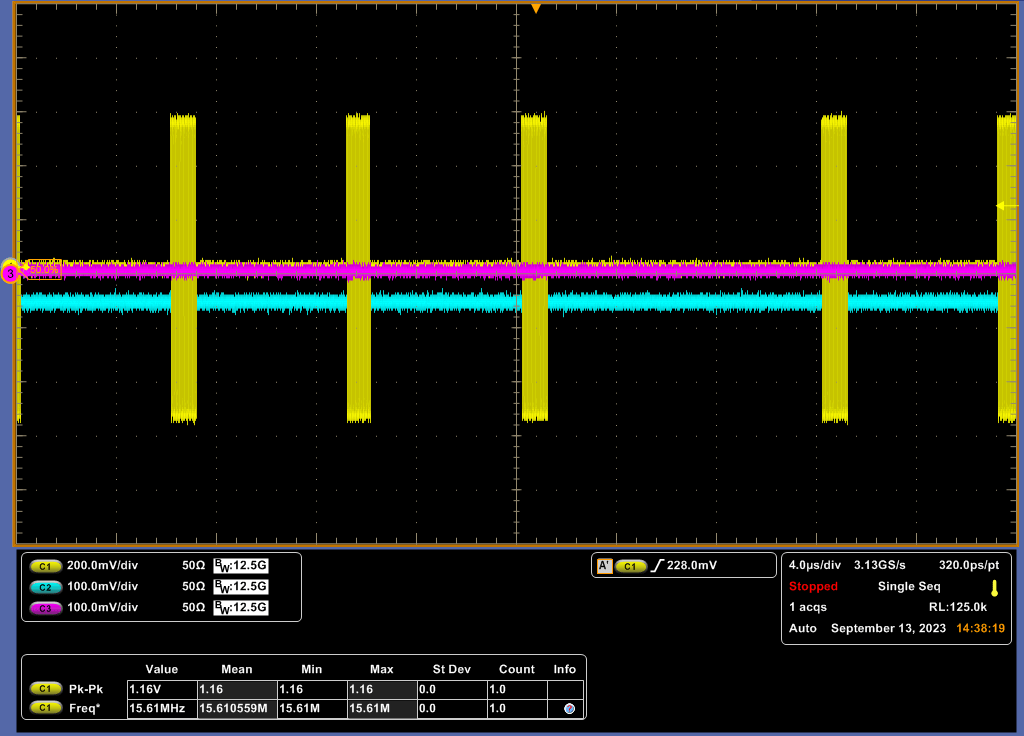1024x736 pixels.
Task: Click the C3 50Ω termination readout
Action: click(193, 607)
